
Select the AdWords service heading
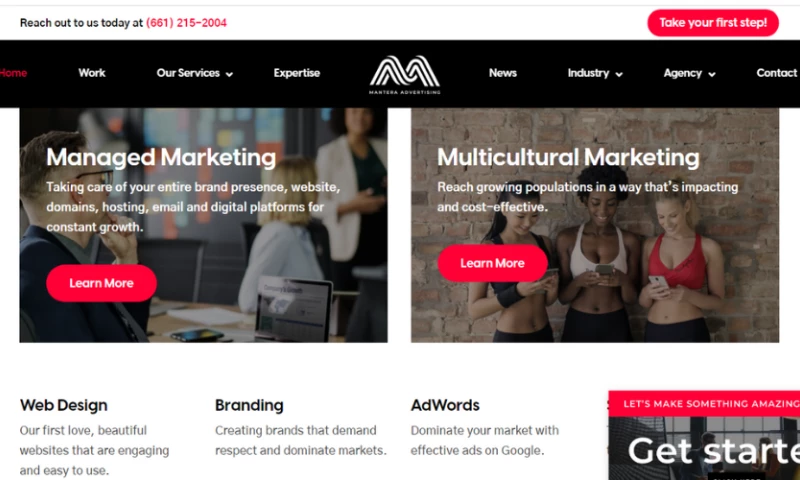coord(445,405)
